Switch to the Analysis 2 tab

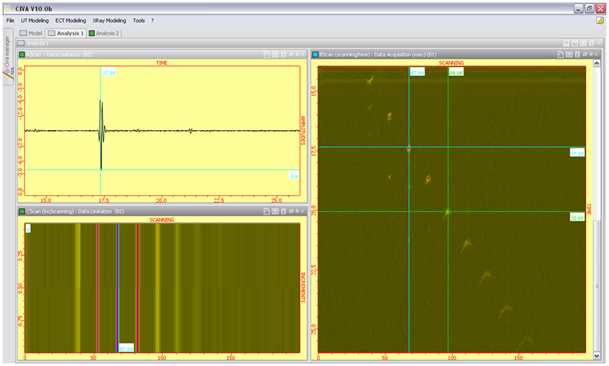[x=104, y=33]
